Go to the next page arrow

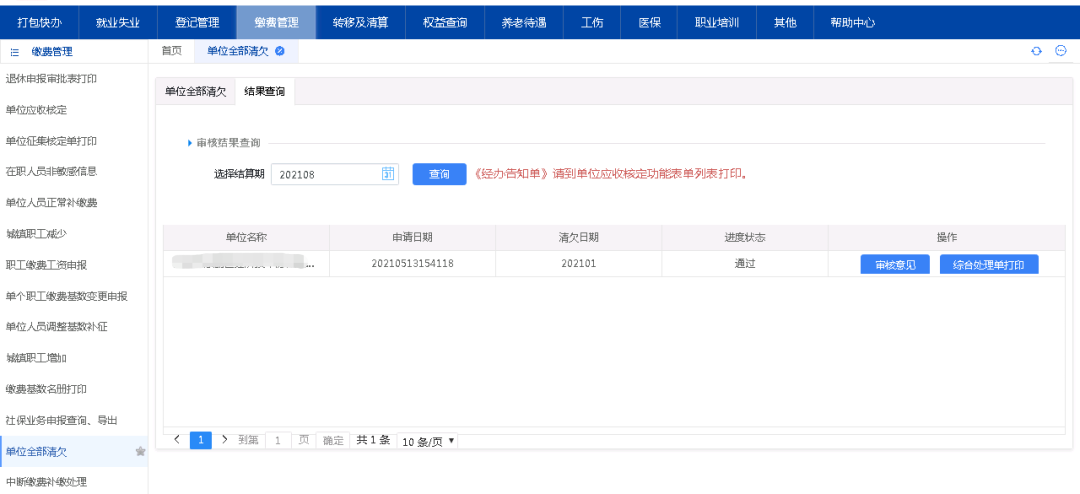click(225, 439)
